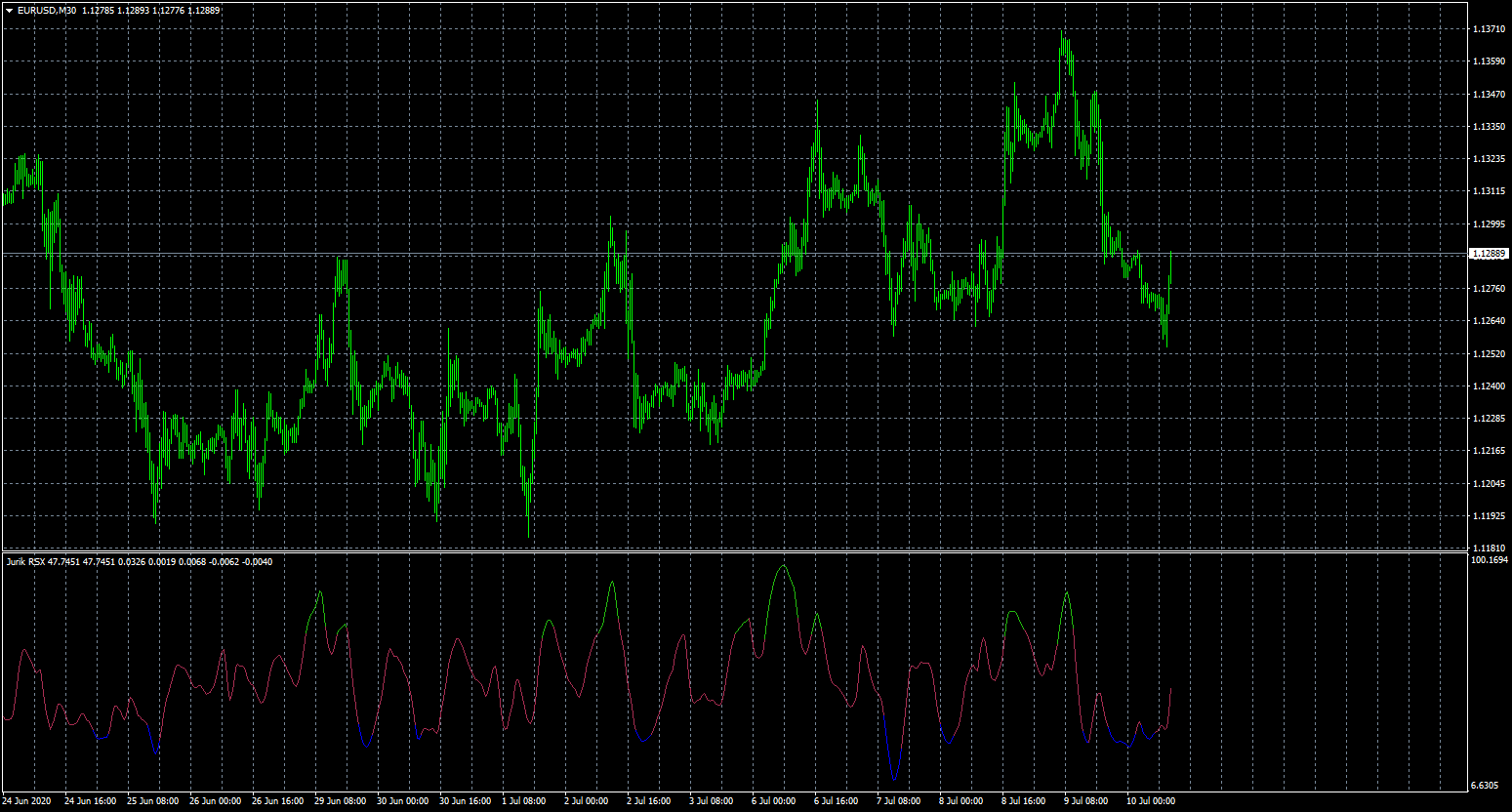
Task: Click the 1.12520 price level label
Action: click(1488, 354)
